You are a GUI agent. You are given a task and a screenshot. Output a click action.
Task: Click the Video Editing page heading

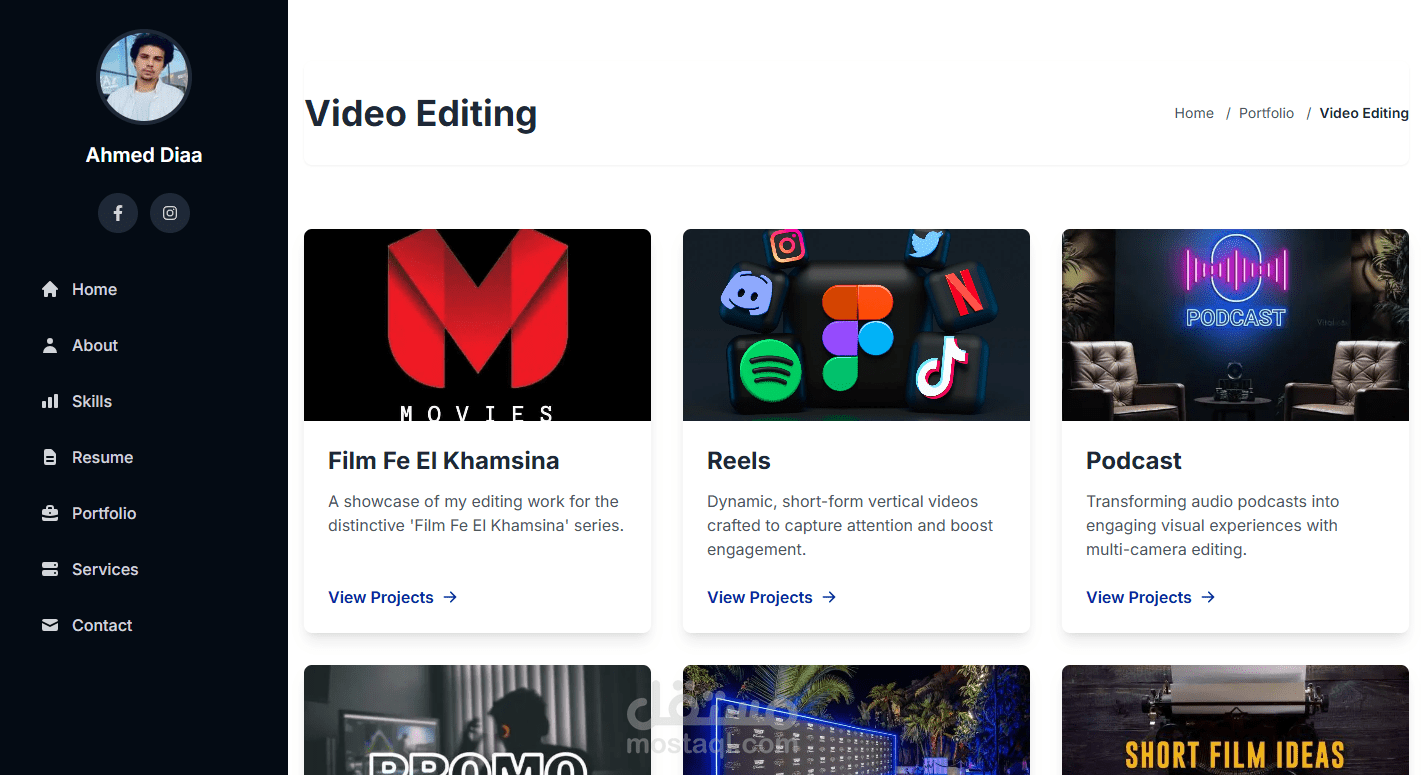pos(421,113)
